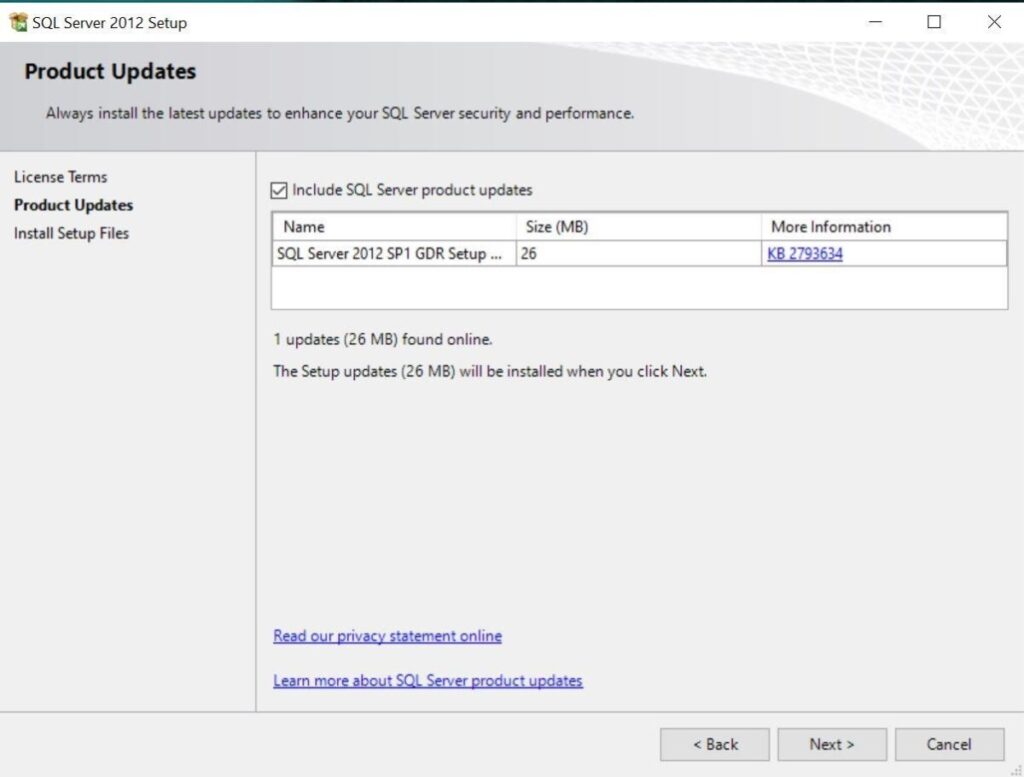Click the Next button to install updates
The height and width of the screenshot is (777, 1024).
830,744
